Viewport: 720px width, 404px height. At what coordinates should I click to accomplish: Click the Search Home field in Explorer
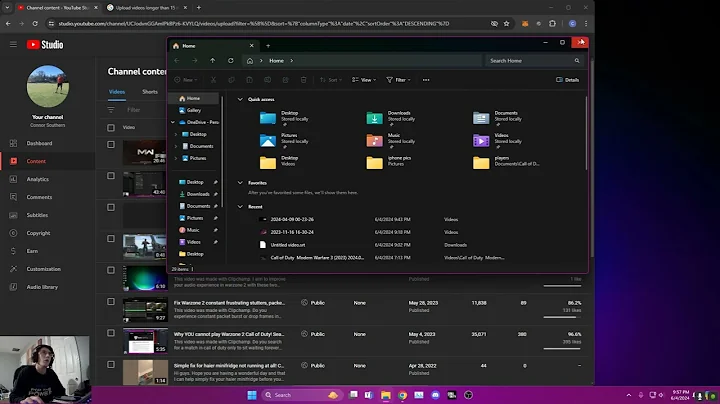tap(534, 61)
